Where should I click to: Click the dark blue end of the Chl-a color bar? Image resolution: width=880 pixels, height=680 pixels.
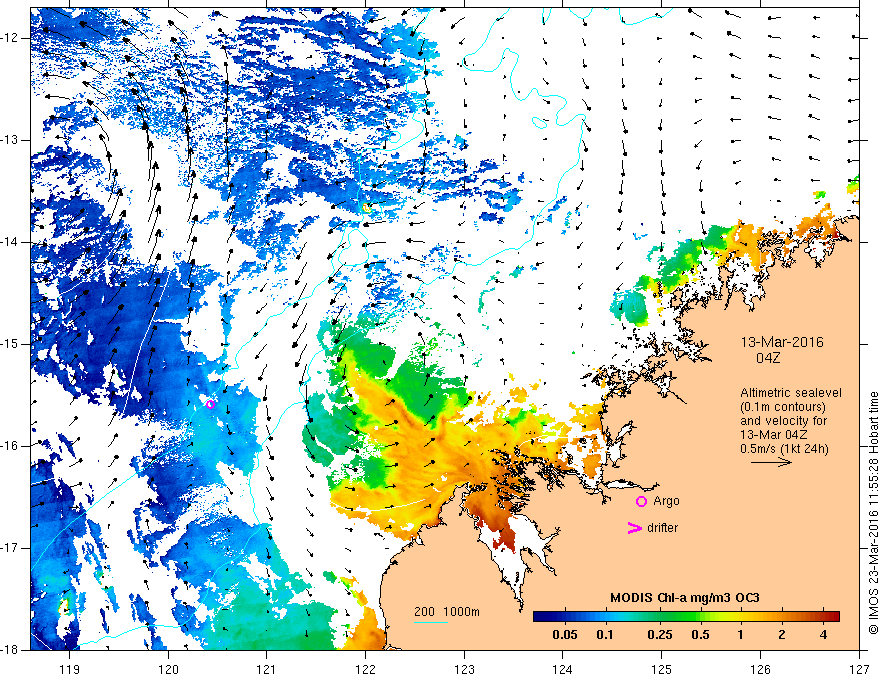point(540,617)
